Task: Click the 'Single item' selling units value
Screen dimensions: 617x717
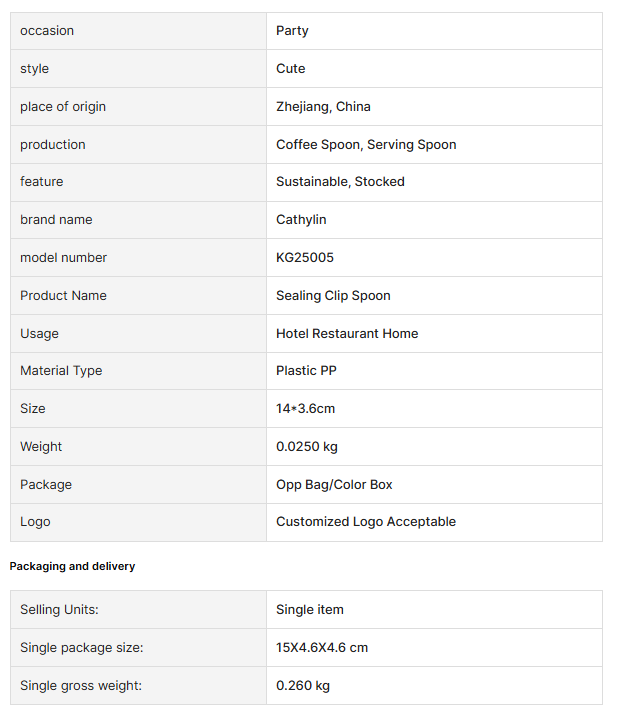Action: [x=310, y=610]
